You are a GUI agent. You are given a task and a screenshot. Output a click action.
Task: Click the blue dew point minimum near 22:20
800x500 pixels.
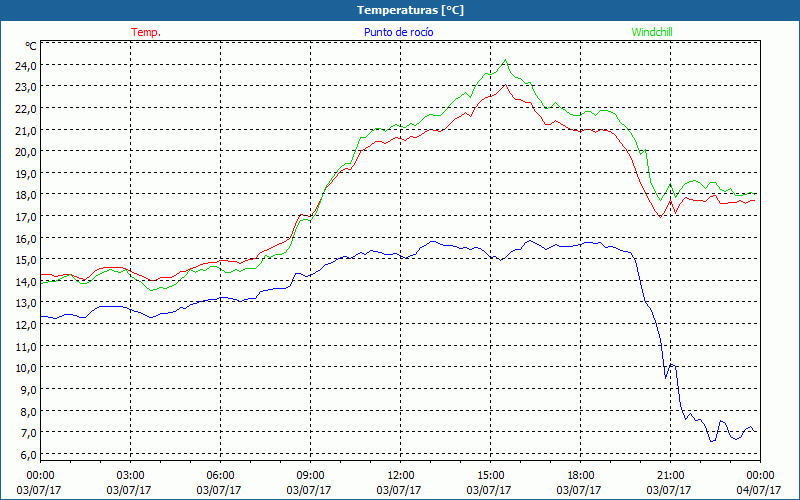click(712, 441)
